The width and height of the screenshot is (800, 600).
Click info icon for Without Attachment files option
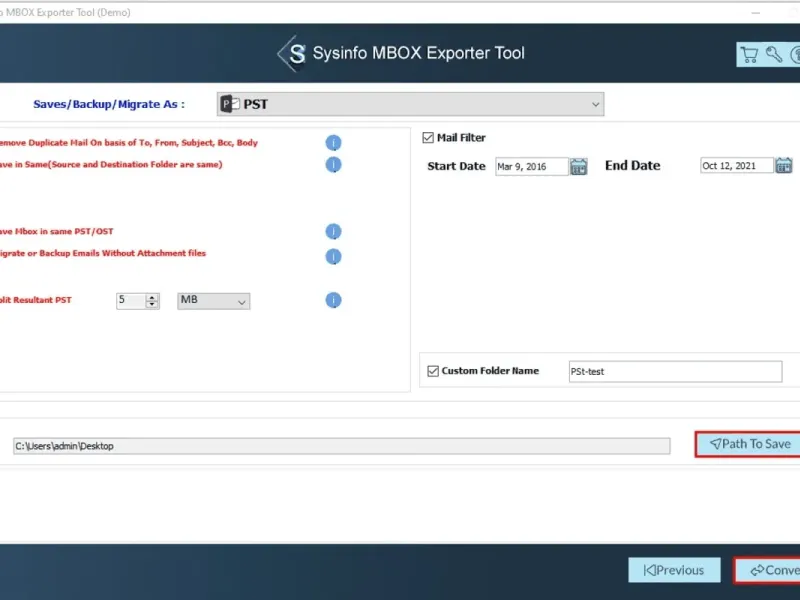tap(333, 256)
